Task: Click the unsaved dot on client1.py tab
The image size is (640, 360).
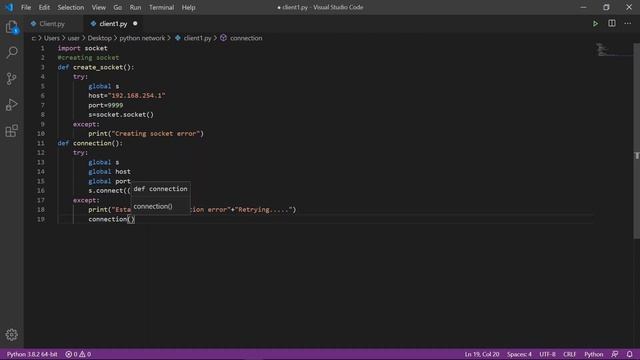Action: [135, 24]
